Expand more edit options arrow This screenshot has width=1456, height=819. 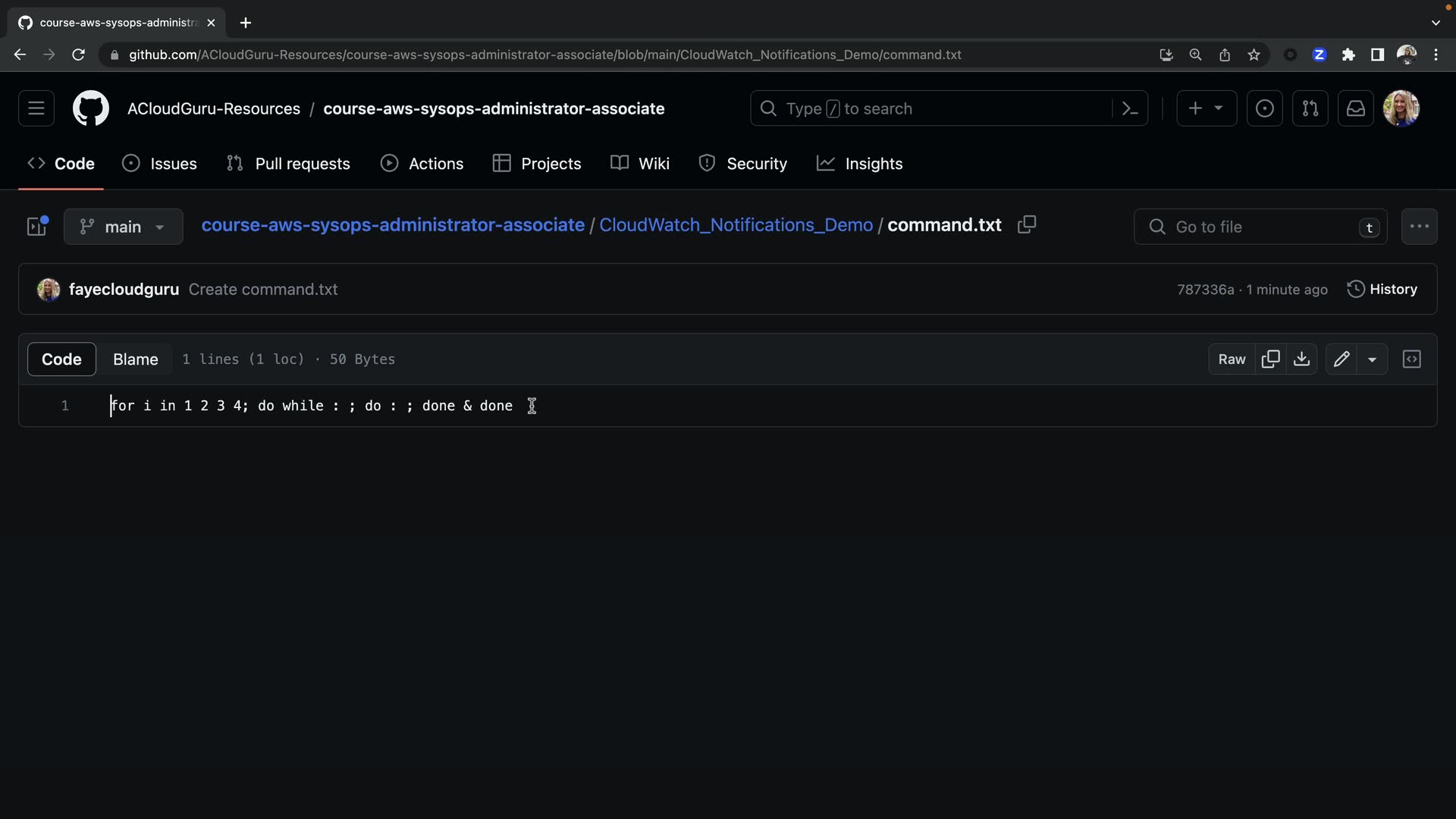(x=1372, y=359)
